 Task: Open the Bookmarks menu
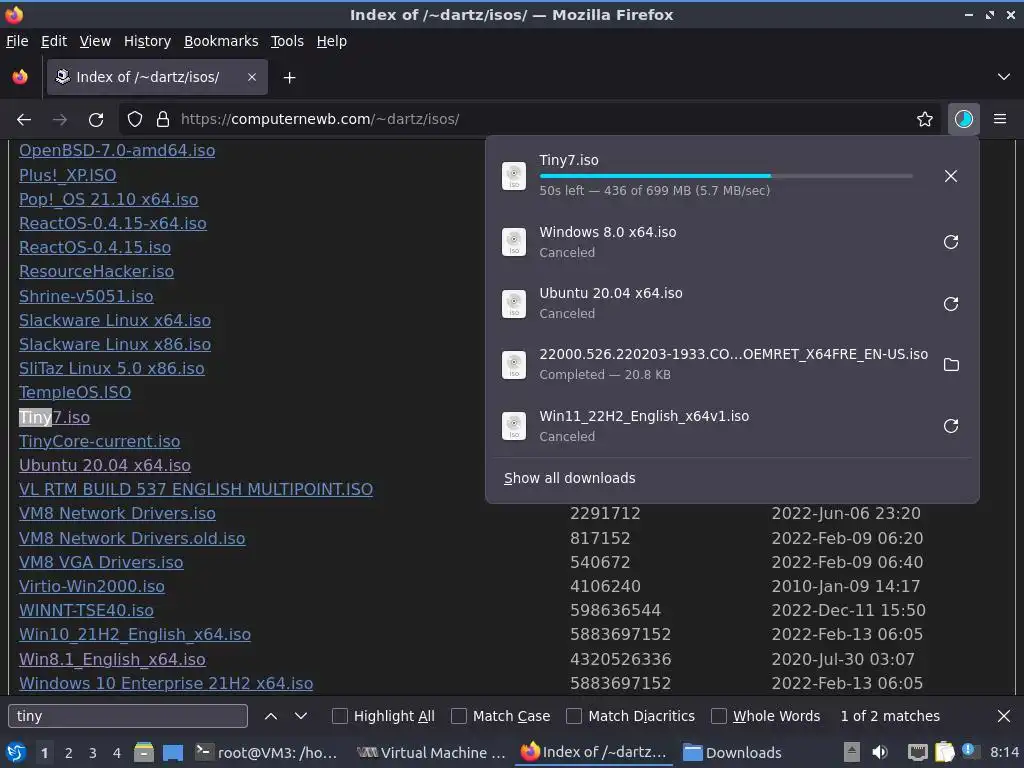pyautogui.click(x=221, y=41)
